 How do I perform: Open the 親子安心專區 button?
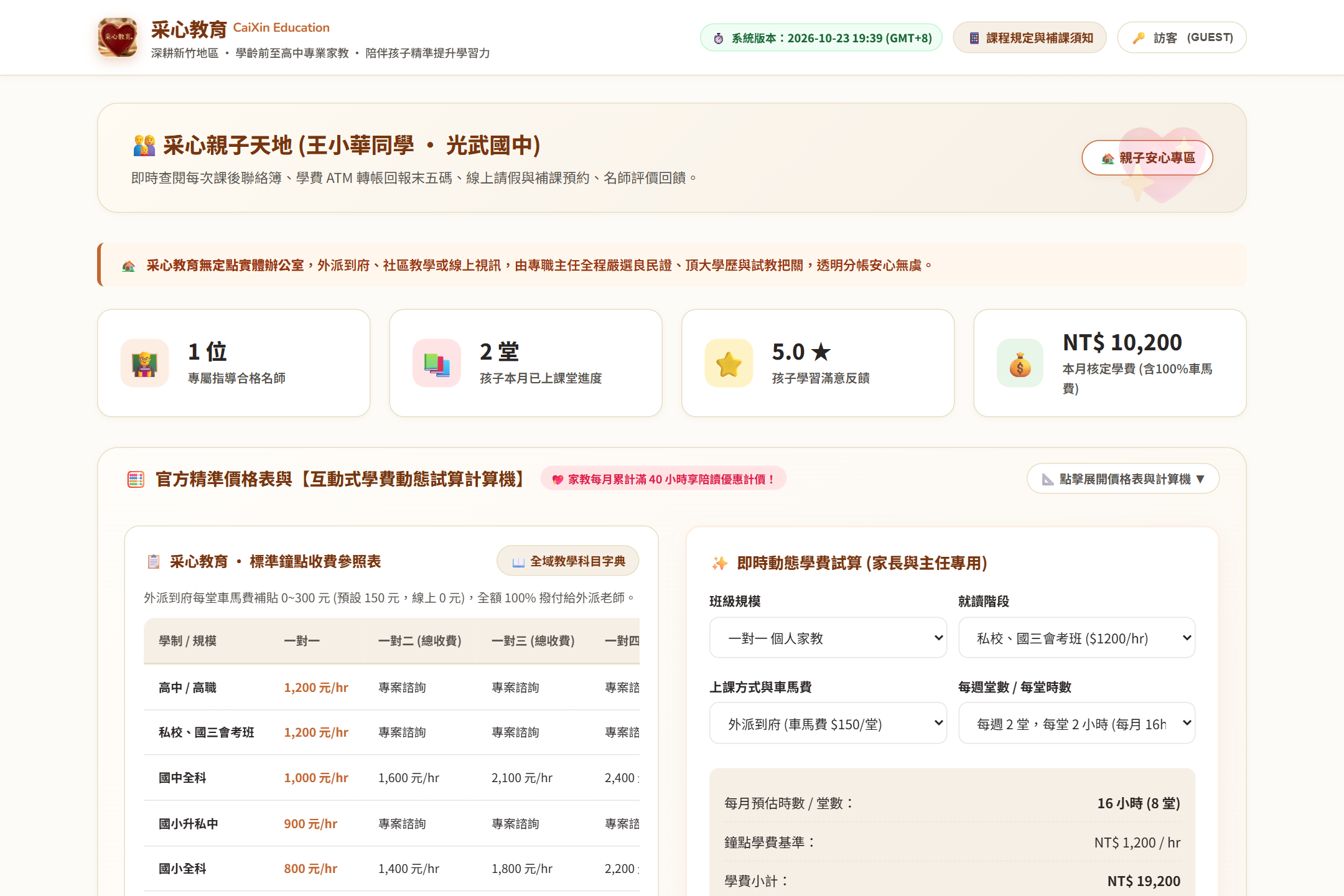click(x=1147, y=157)
